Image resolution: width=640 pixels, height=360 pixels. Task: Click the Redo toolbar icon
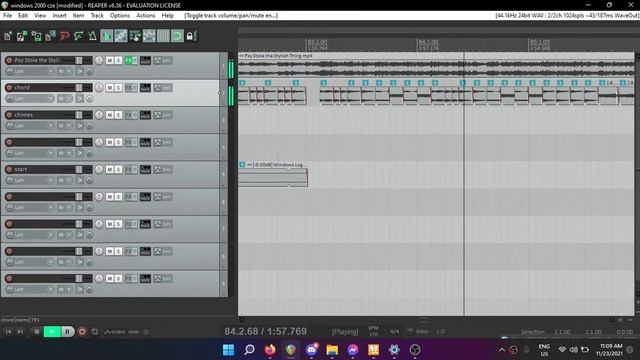click(78, 36)
